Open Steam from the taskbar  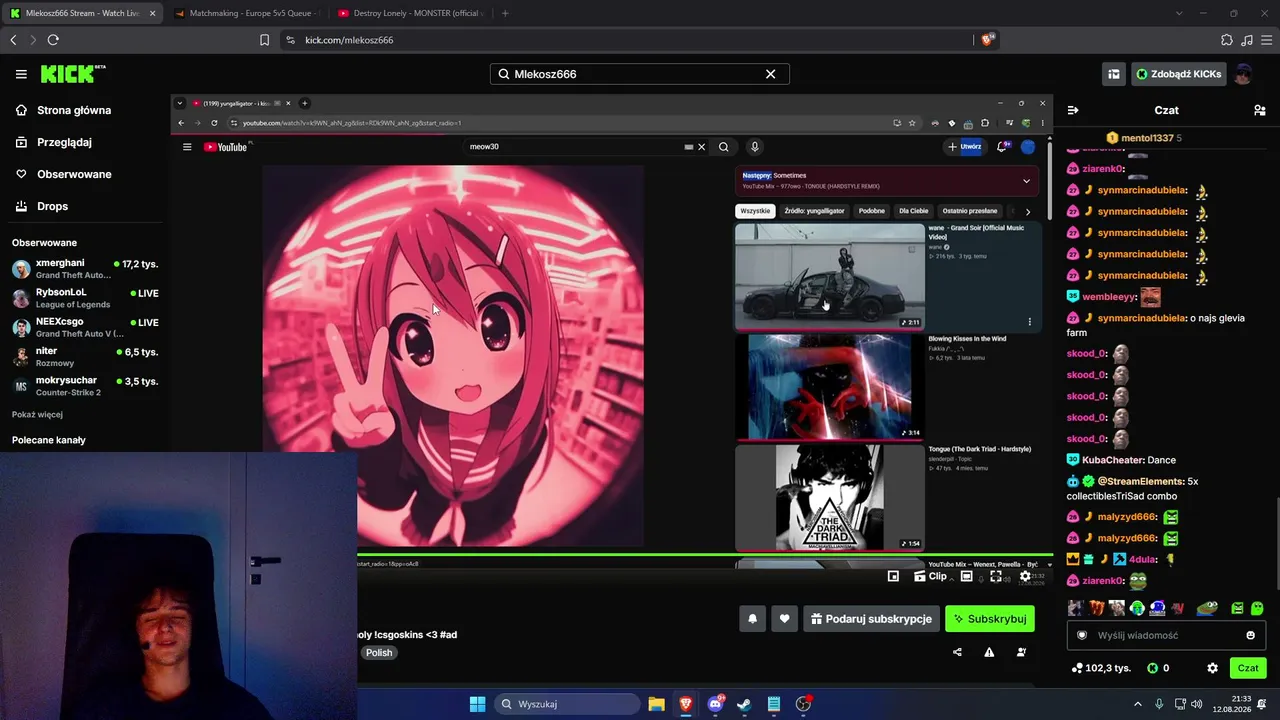coord(744,704)
